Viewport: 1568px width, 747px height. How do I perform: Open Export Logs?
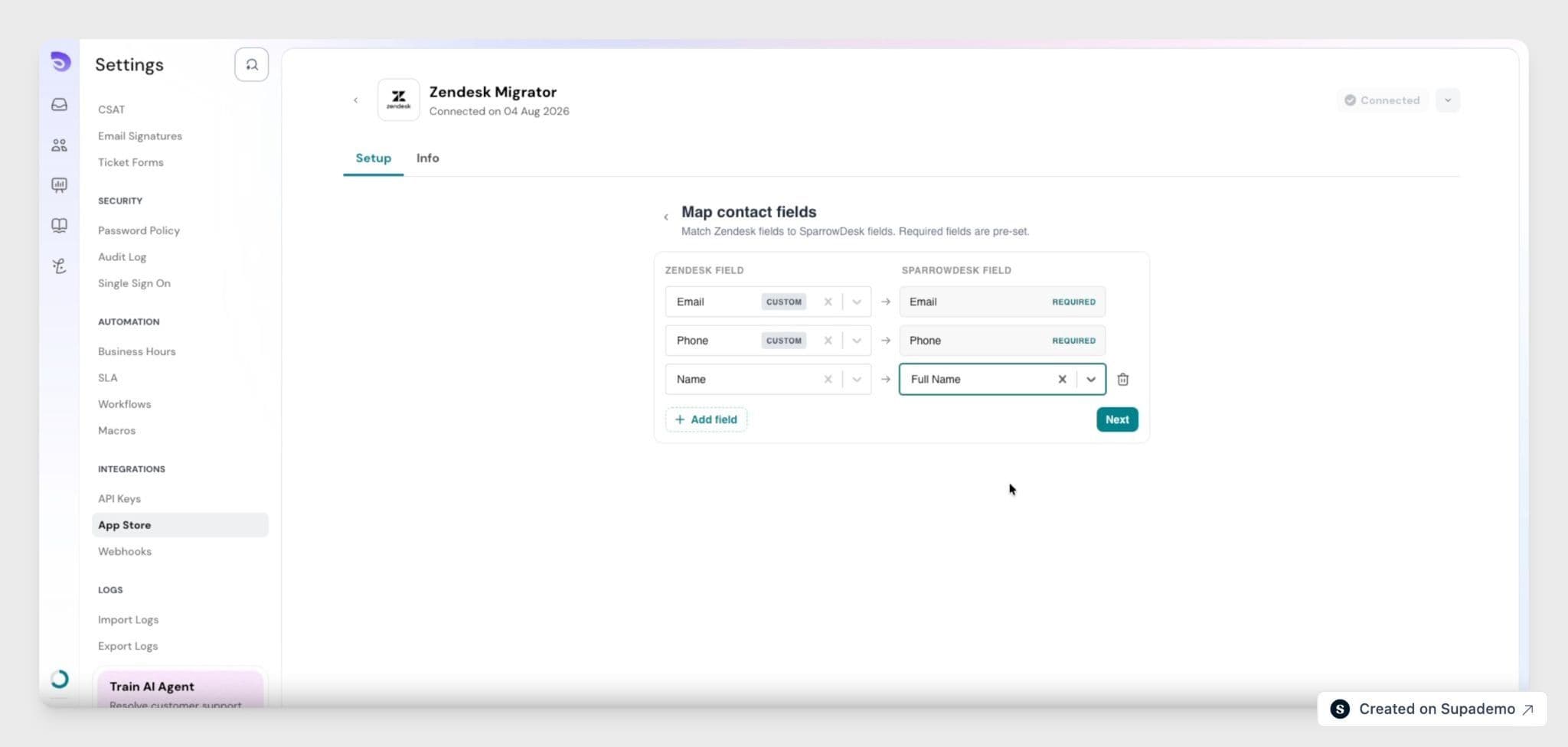tap(128, 646)
